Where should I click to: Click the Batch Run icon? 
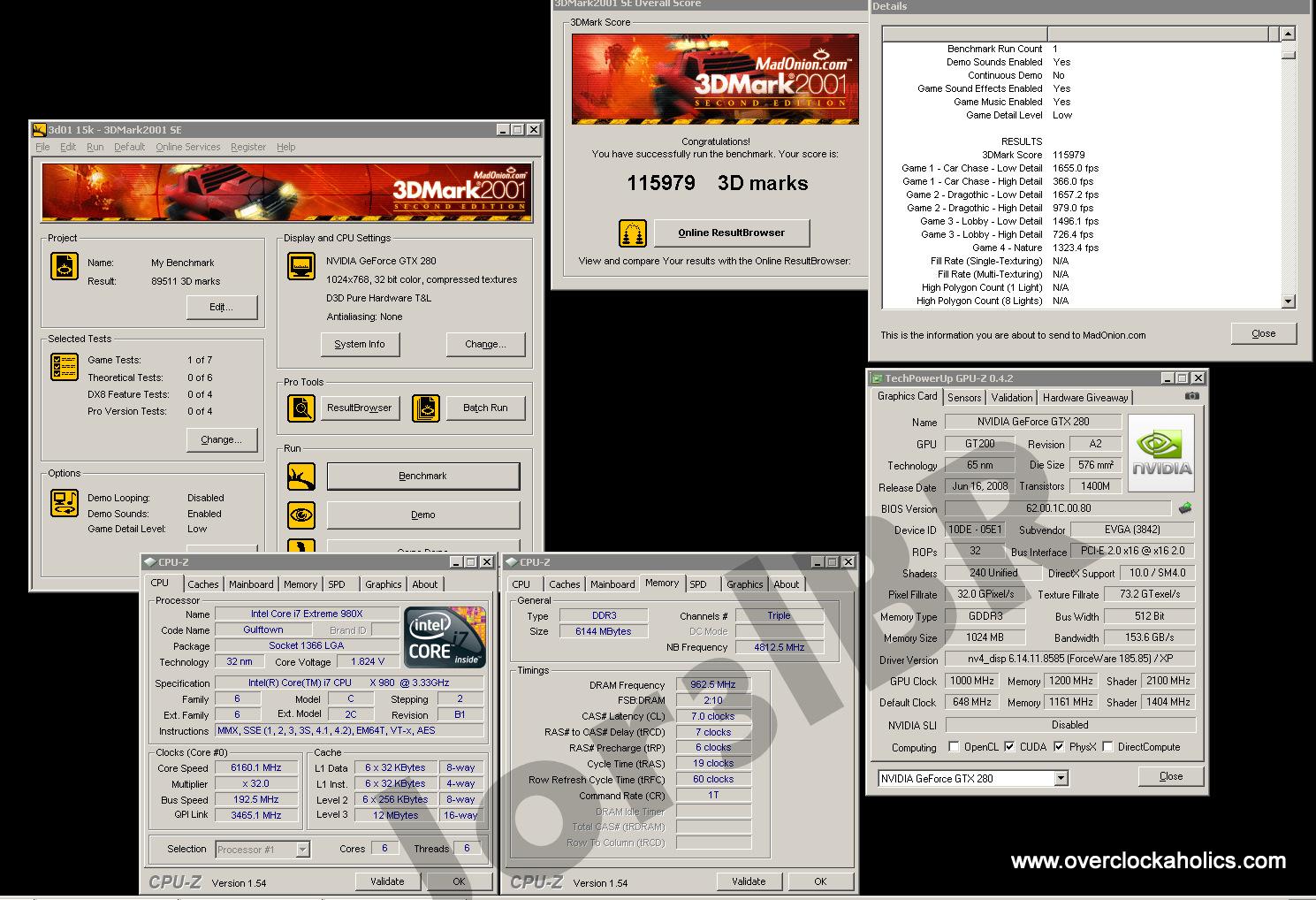click(426, 408)
